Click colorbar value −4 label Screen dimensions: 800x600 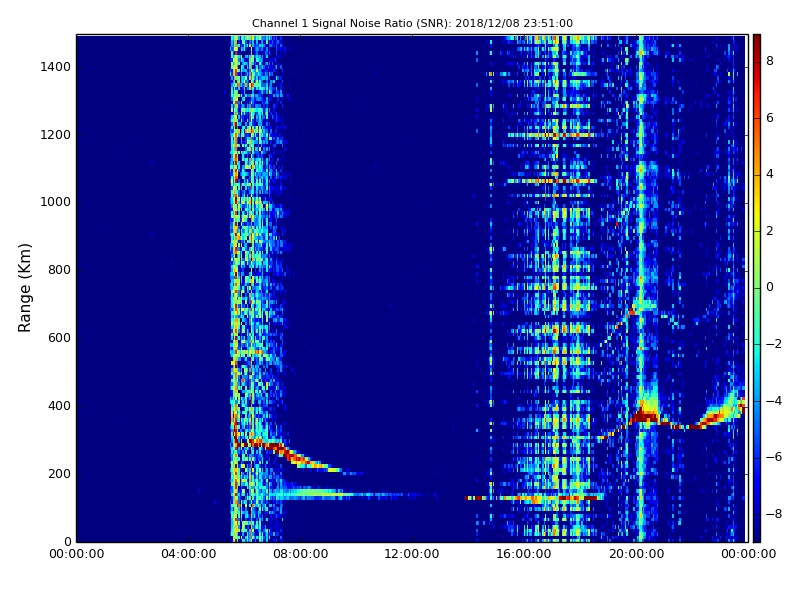pos(774,401)
